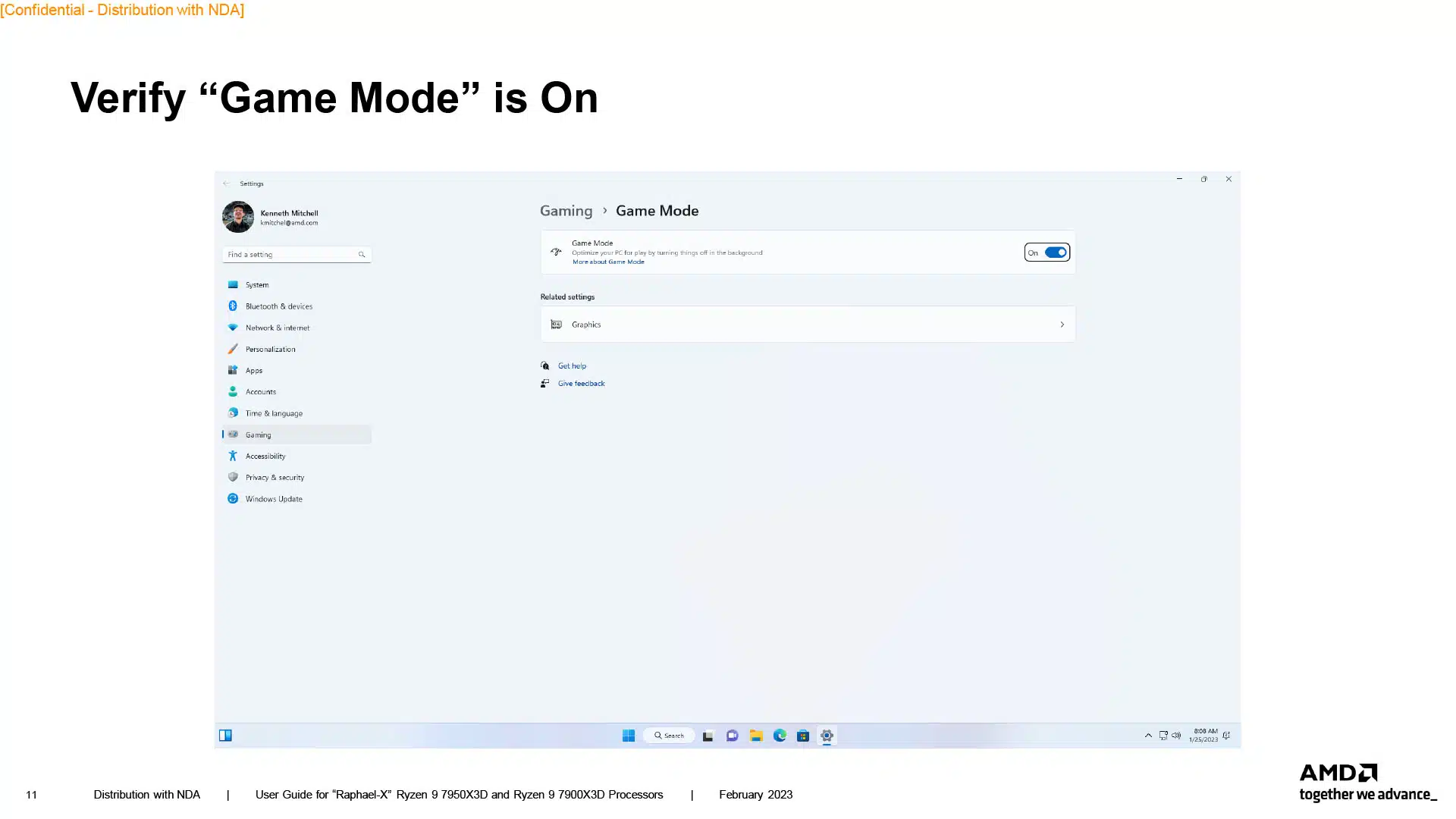
Task: Click the Network wifi icon in sidebar
Action: [233, 328]
